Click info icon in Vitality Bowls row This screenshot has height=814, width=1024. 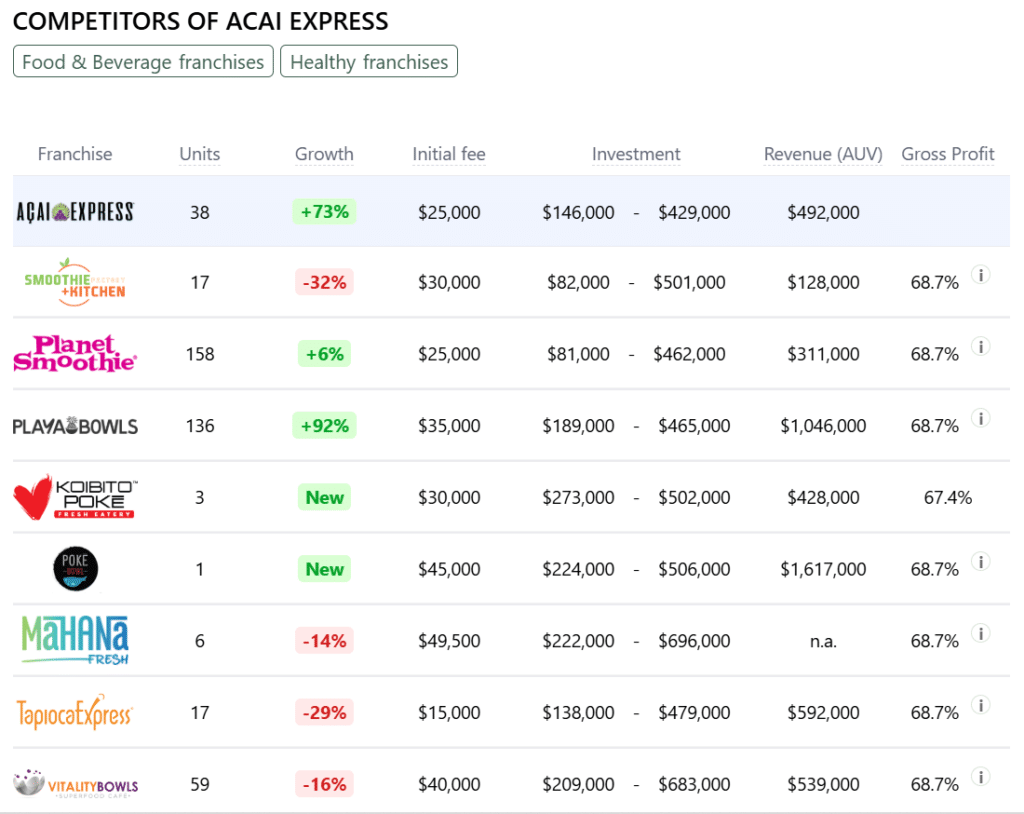[x=980, y=776]
